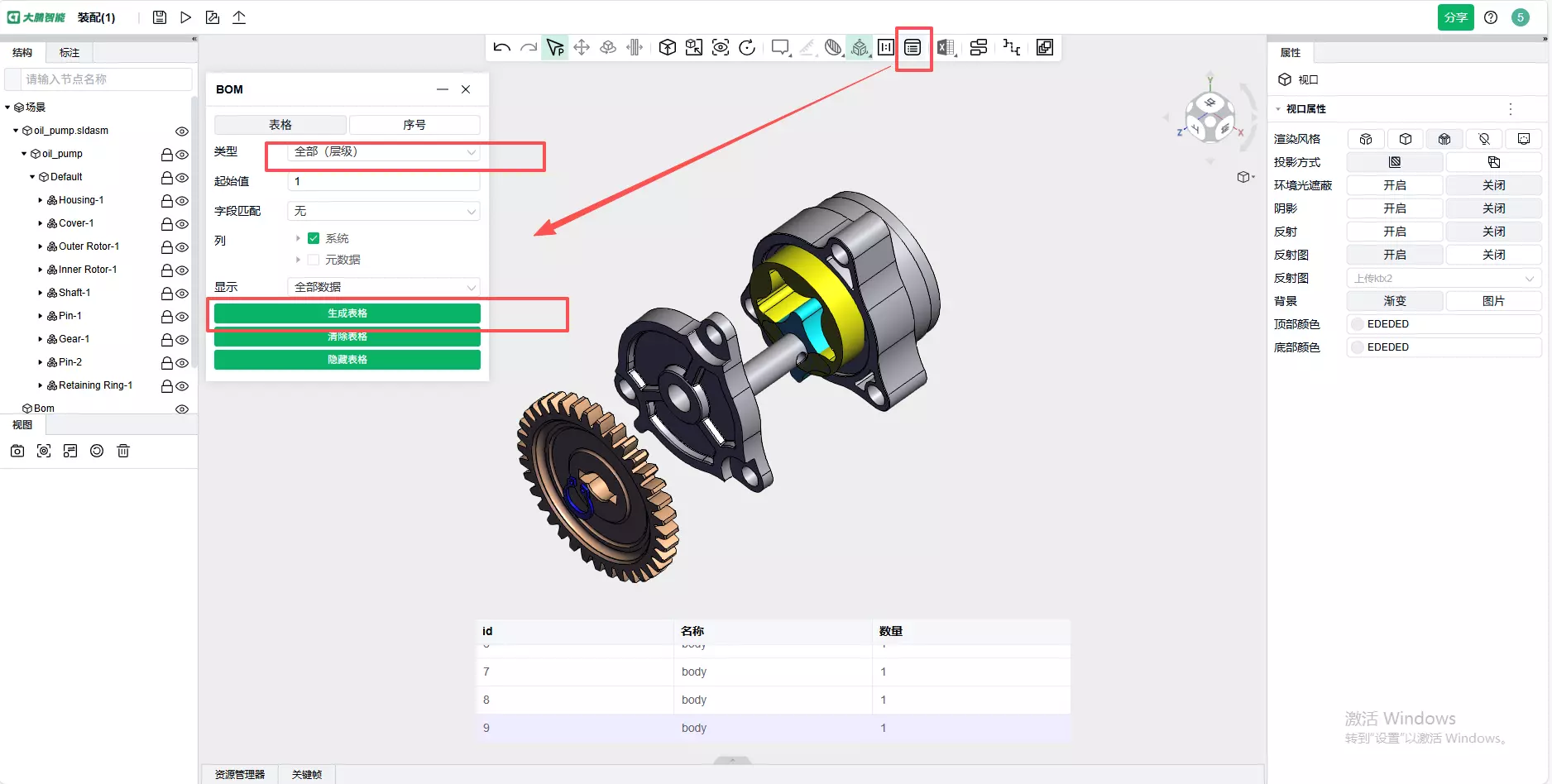
Task: Select the move tool with four arrows
Action: 582,48
